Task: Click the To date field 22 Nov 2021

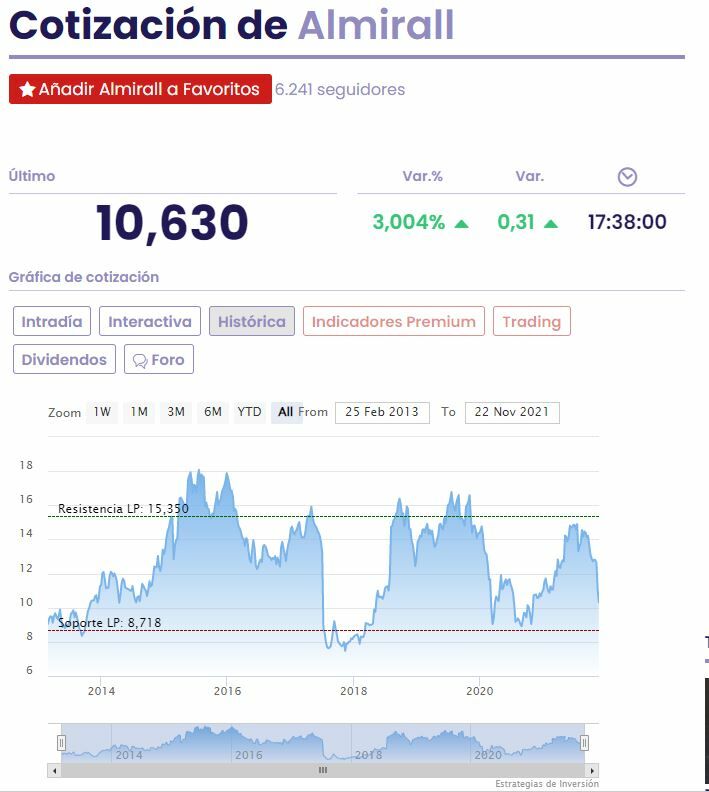Action: point(512,413)
